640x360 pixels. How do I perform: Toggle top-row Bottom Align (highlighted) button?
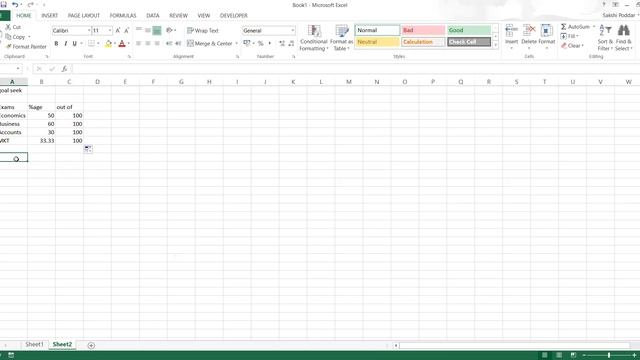pyautogui.click(x=157, y=30)
